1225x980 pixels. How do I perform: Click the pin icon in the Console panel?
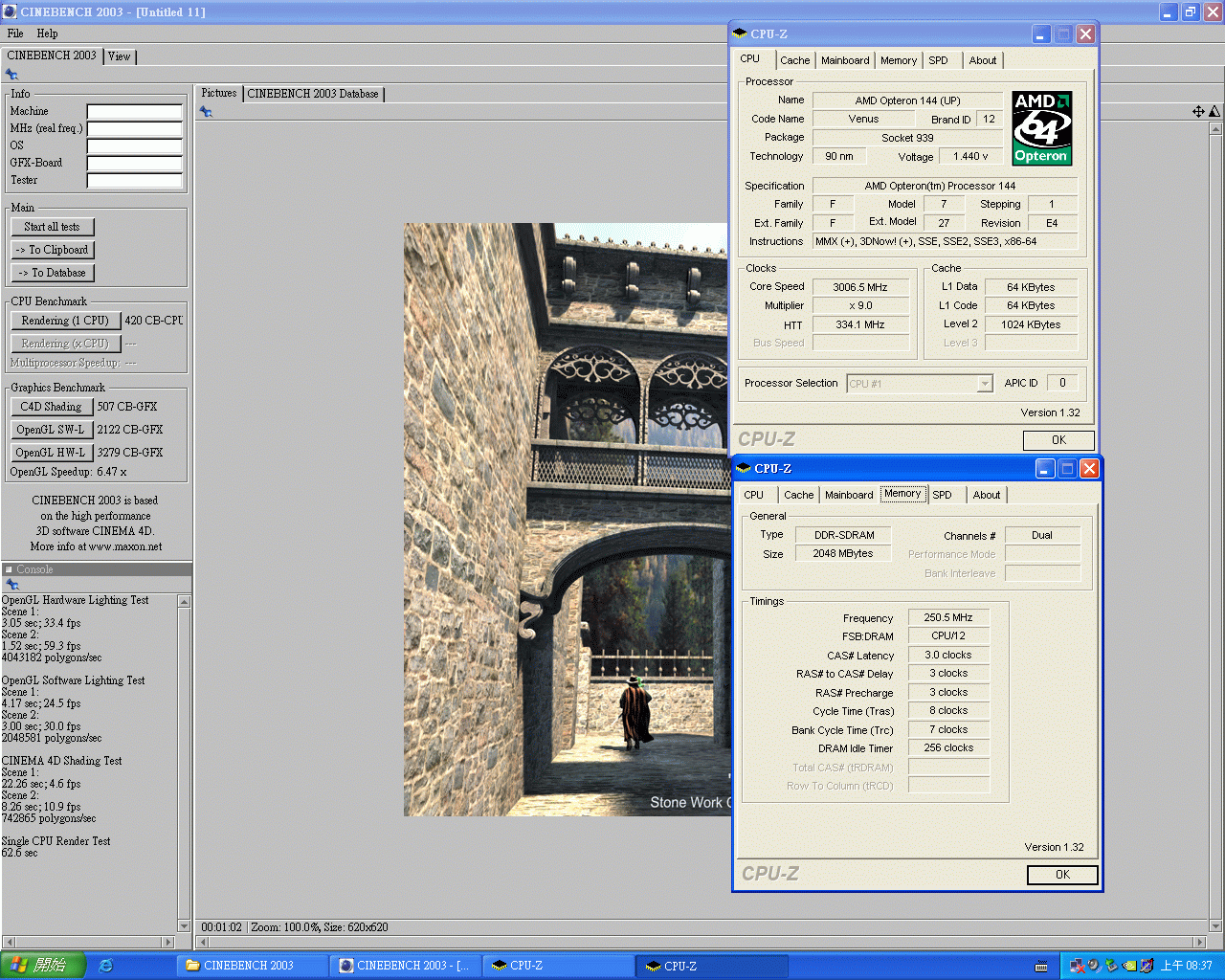click(x=11, y=585)
